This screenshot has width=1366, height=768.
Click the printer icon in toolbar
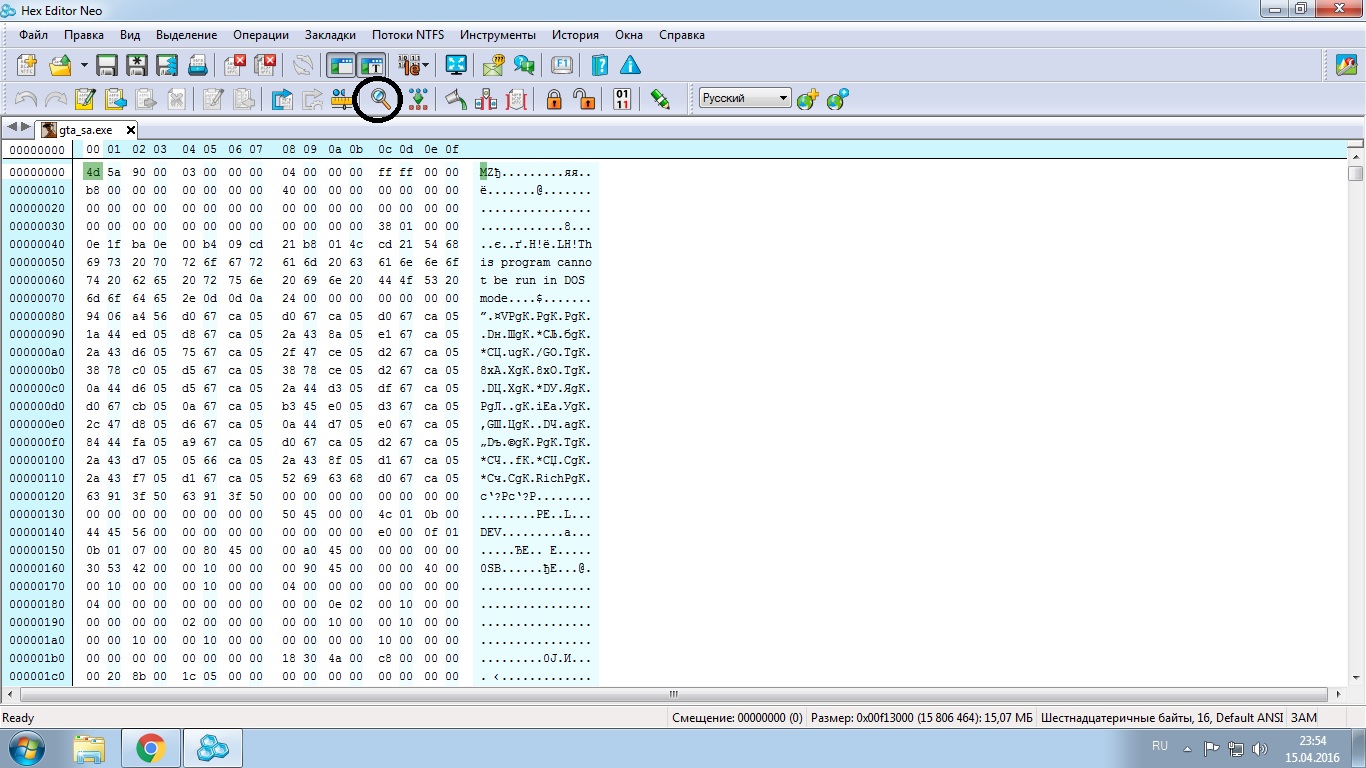click(x=197, y=66)
